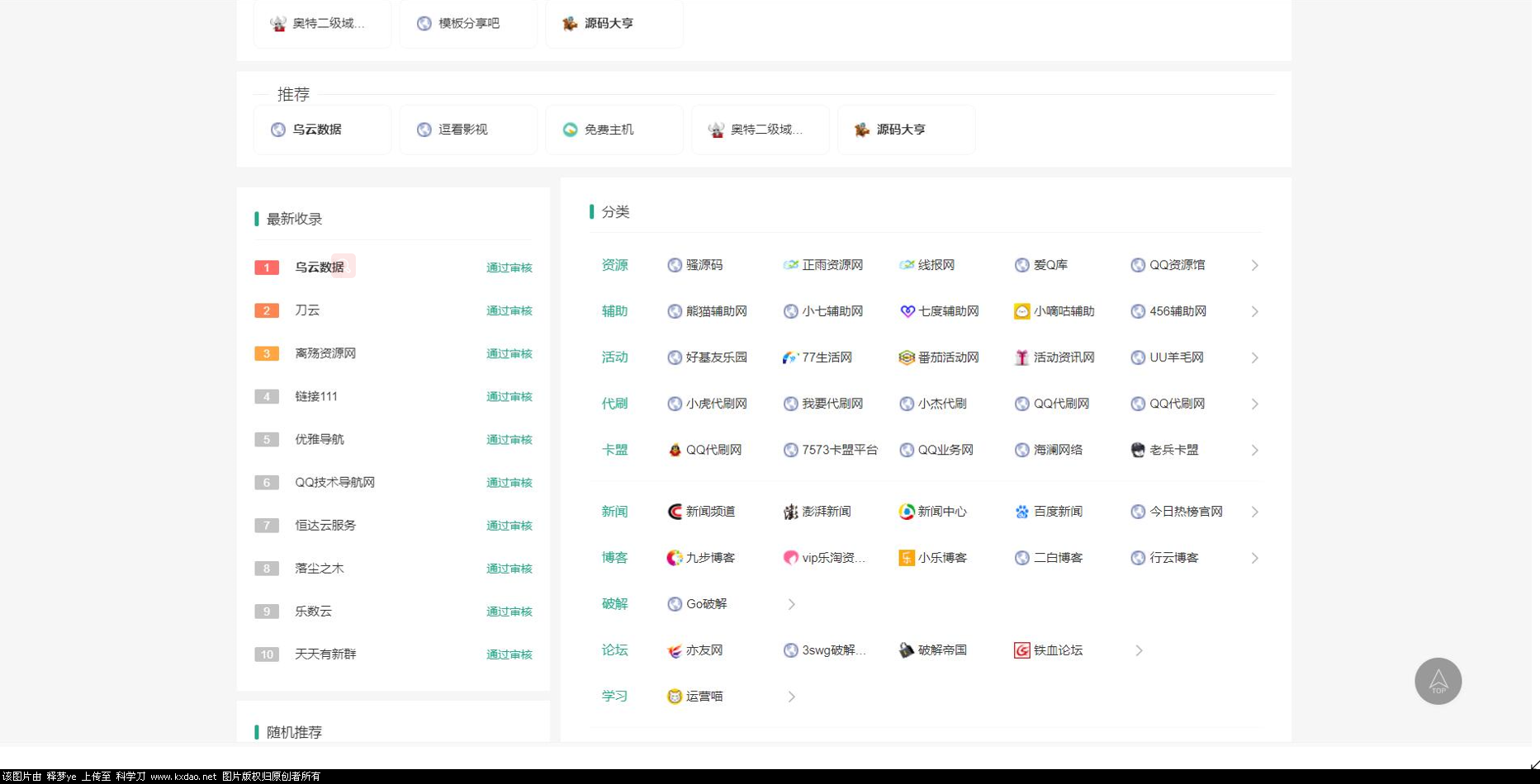Screen dimensions: 1540x784
Task: Click 通过审核 next to 乌云数据
Action: click(509, 267)
